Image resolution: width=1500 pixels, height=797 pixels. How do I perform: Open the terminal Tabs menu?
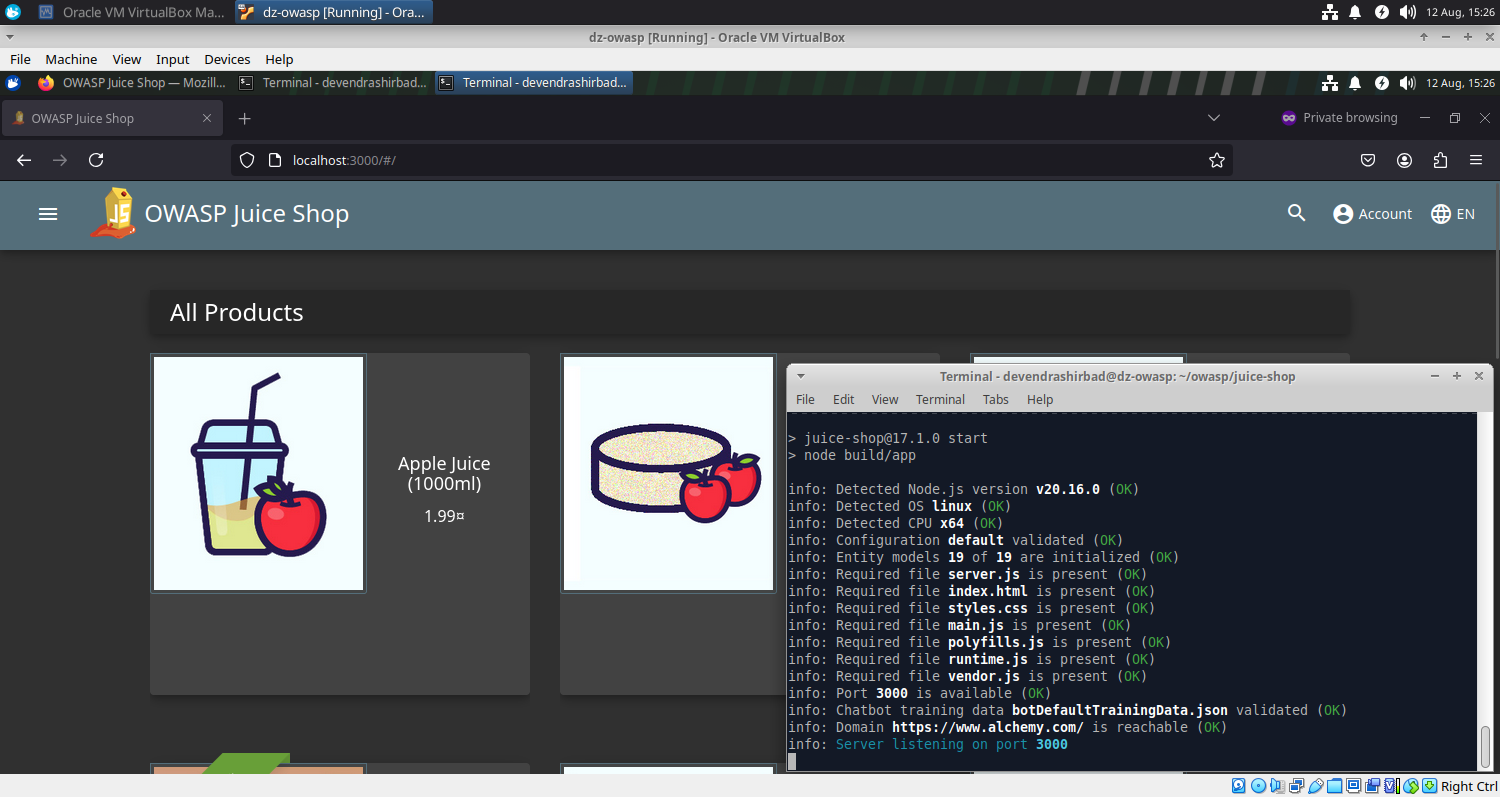coord(996,399)
